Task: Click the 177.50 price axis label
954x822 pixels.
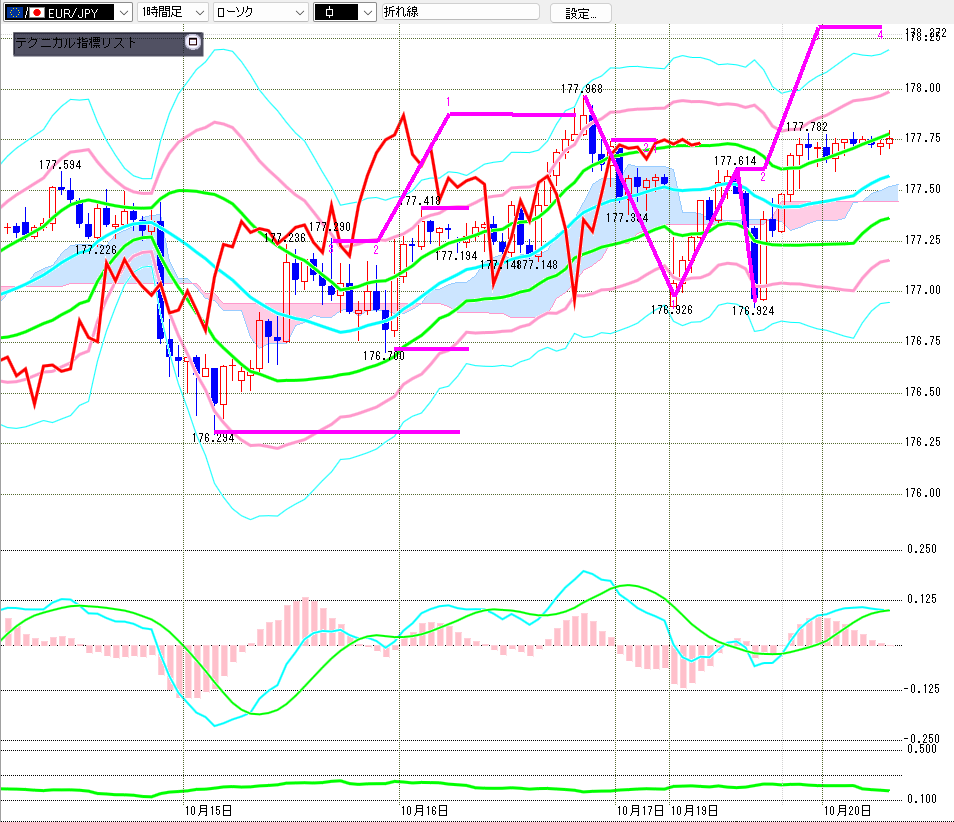Action: 922,189
